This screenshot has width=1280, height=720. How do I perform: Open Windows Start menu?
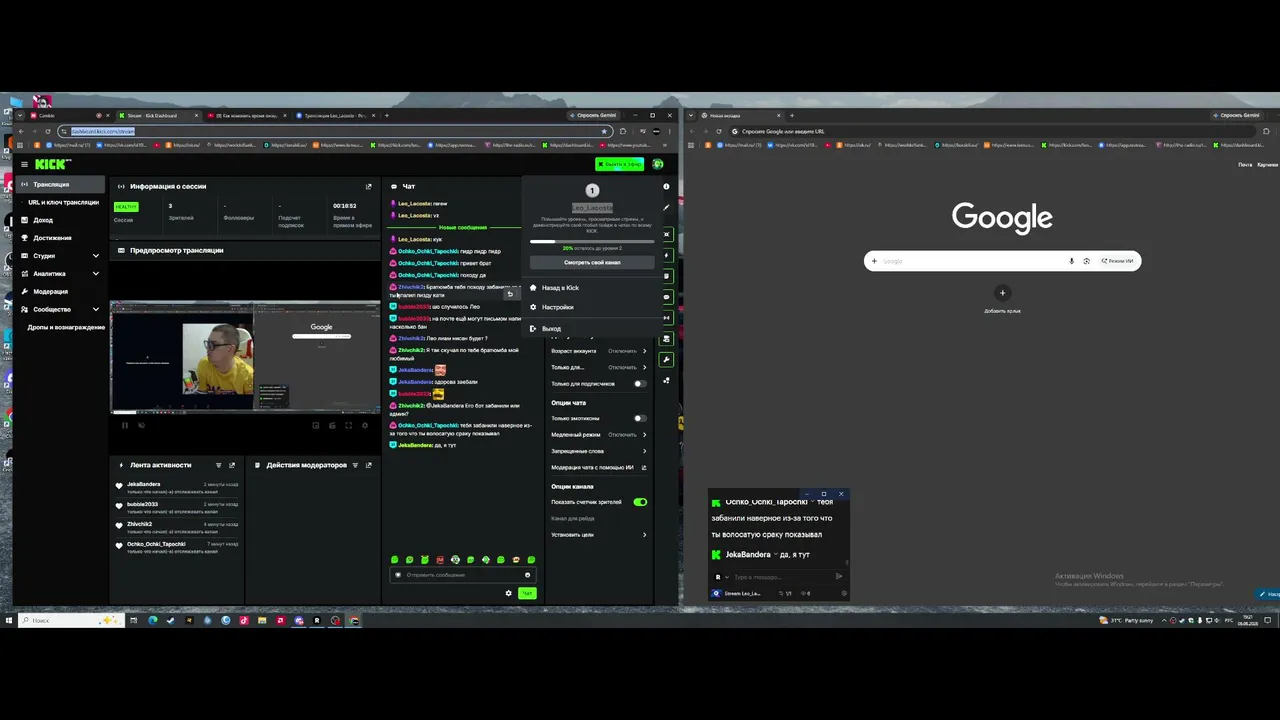pyautogui.click(x=9, y=620)
